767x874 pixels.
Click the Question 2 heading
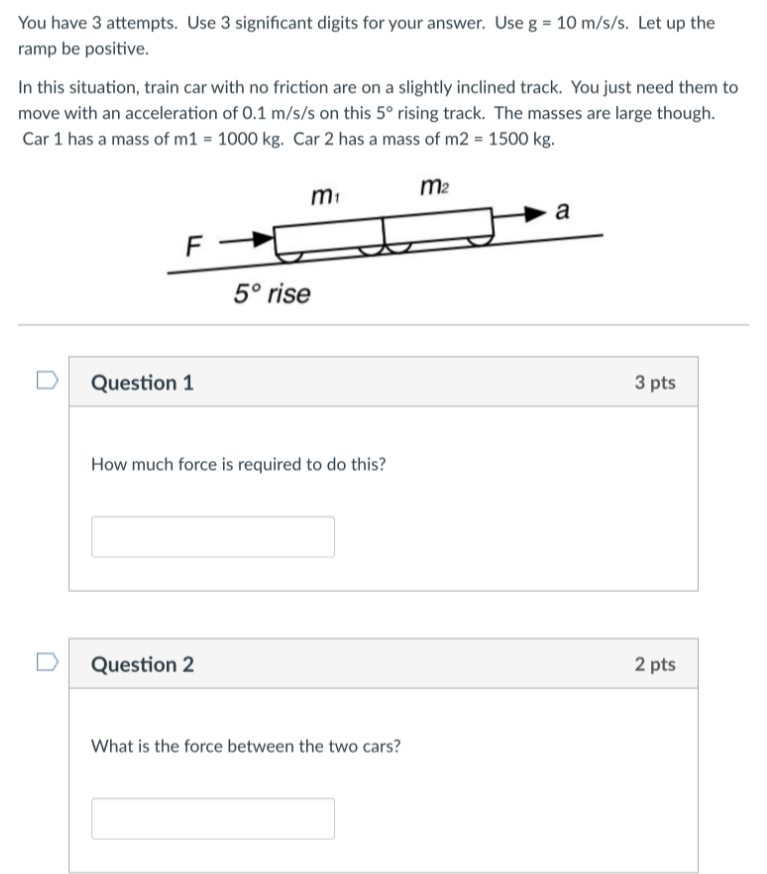click(x=143, y=665)
